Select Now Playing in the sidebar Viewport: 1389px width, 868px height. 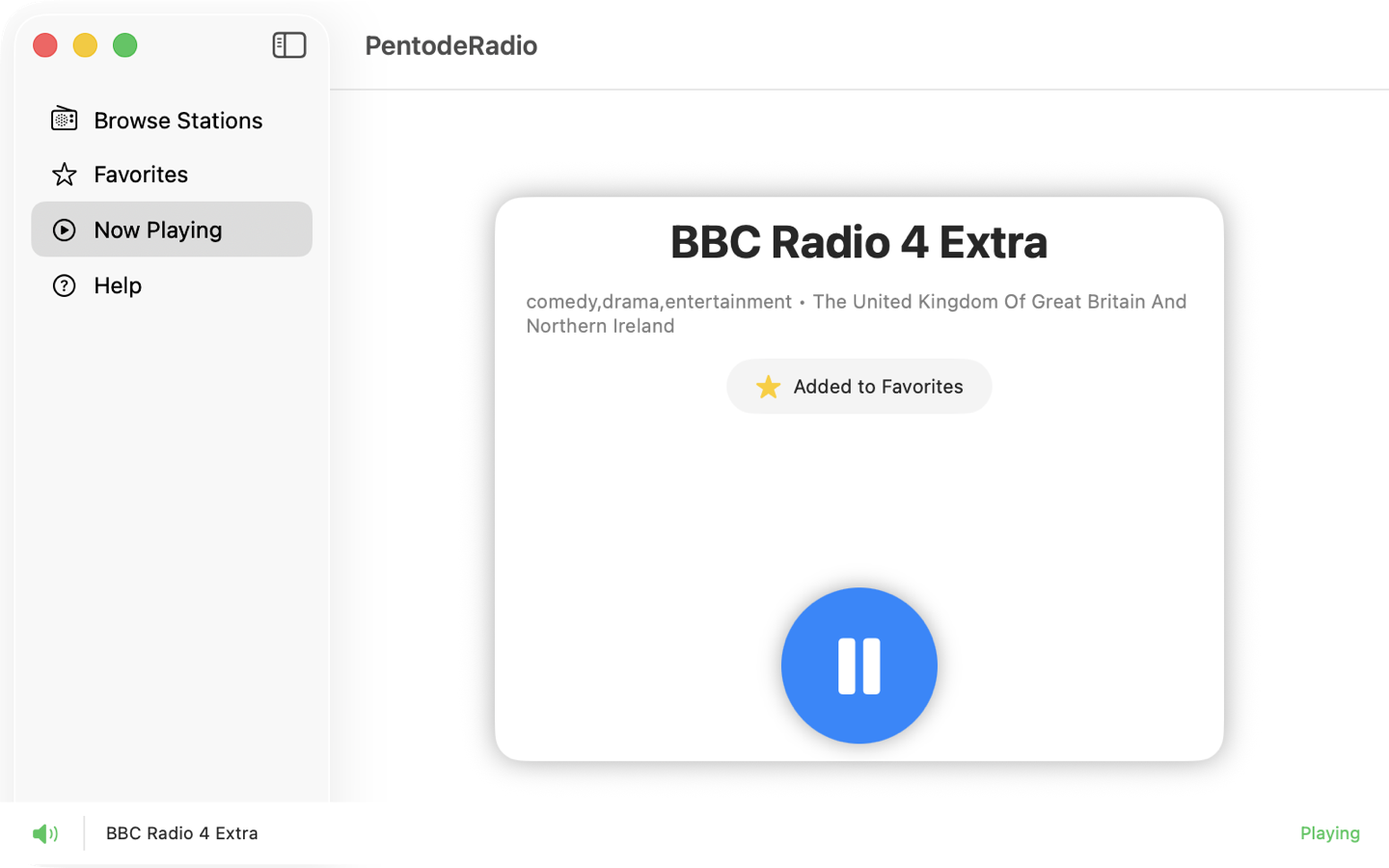(172, 230)
